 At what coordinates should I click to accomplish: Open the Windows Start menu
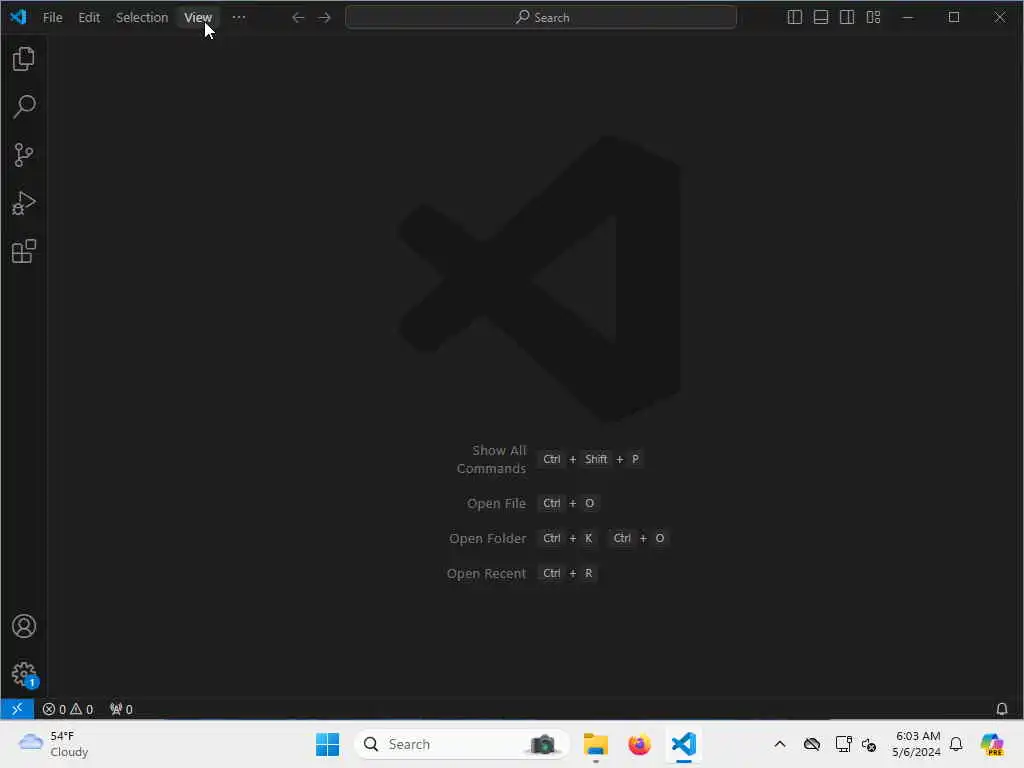click(x=327, y=744)
